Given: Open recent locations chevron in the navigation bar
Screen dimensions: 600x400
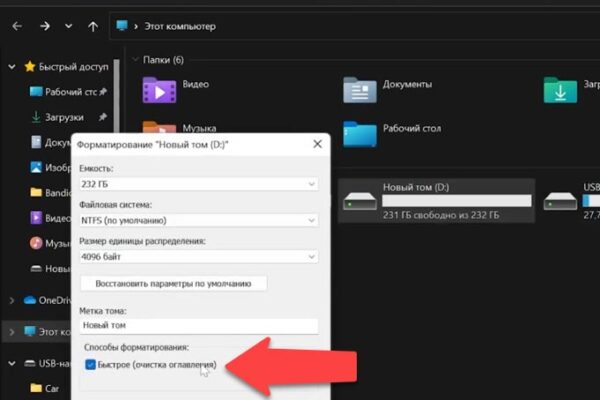Looking at the screenshot, I should pos(68,26).
